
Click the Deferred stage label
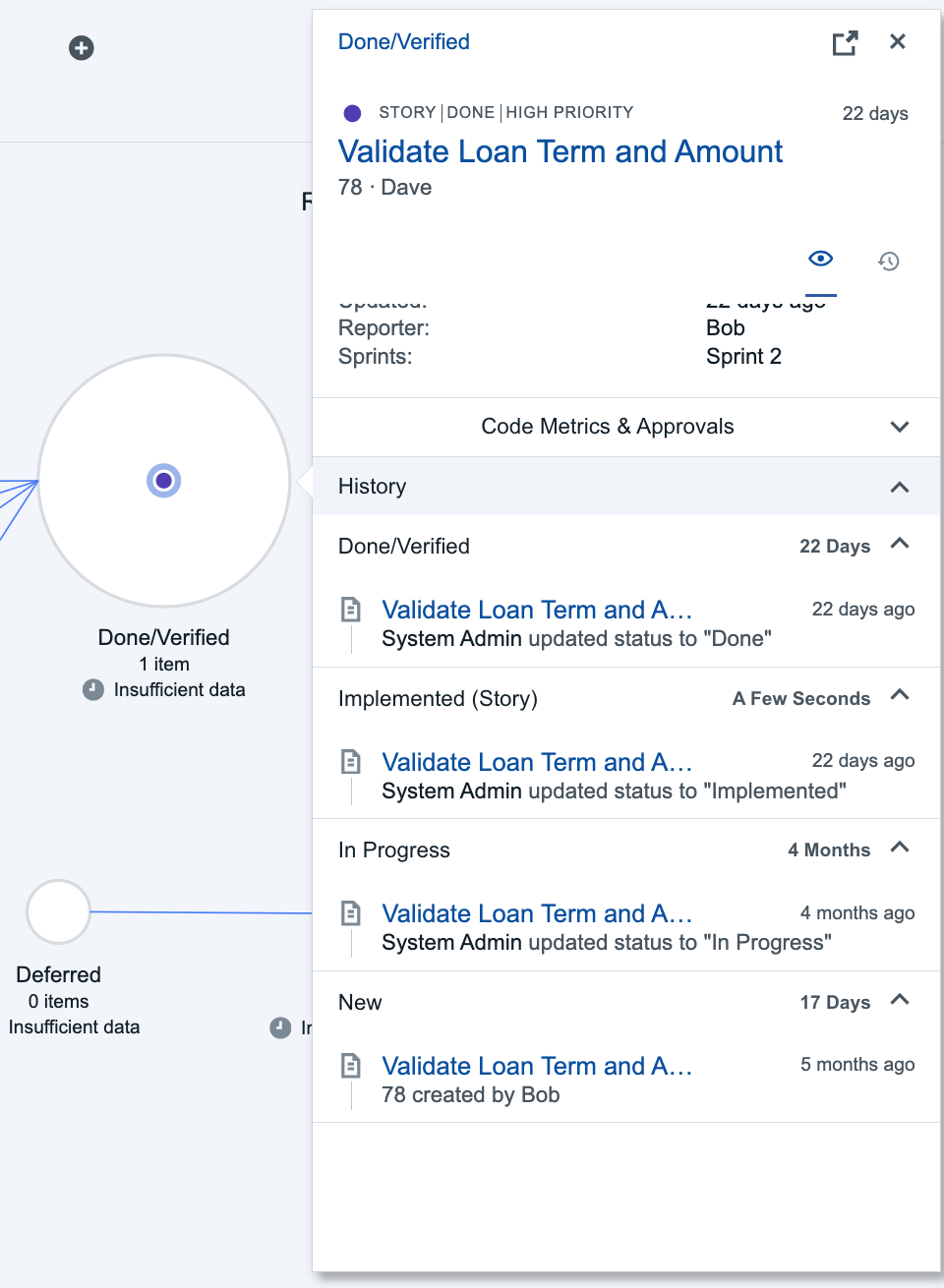[59, 974]
